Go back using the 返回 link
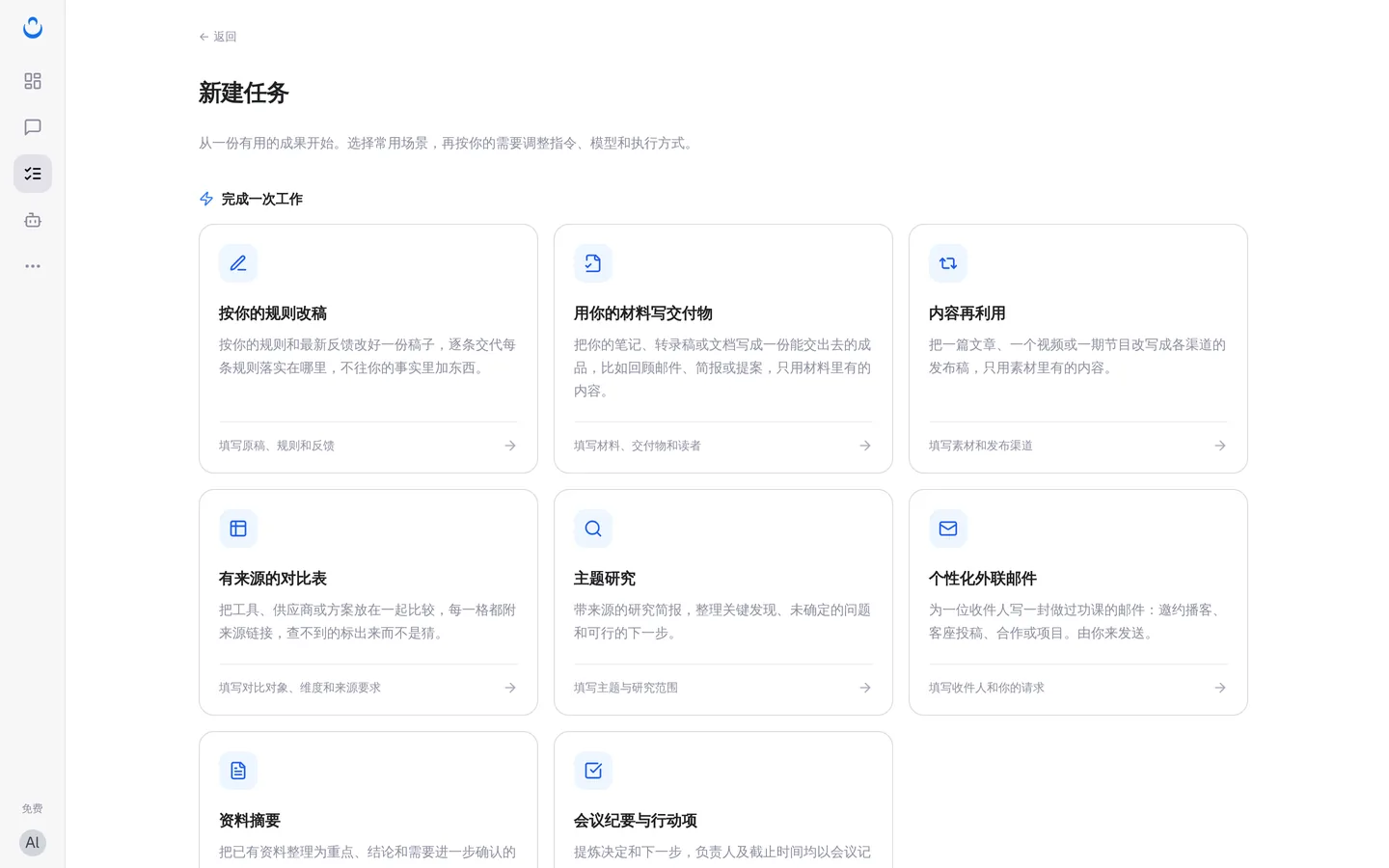The image size is (1389, 868). 218,37
